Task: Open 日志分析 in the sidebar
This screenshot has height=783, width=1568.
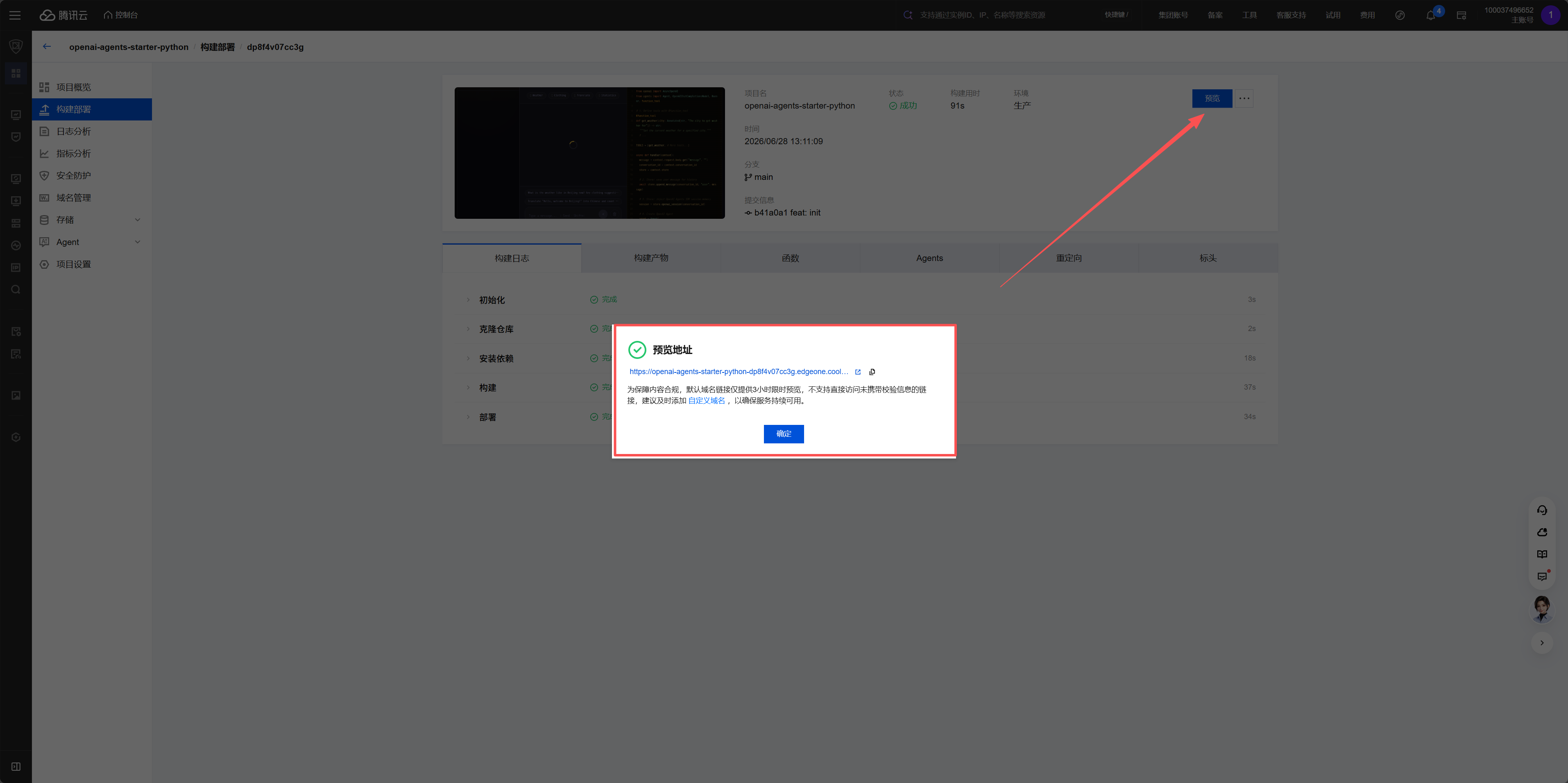Action: click(x=92, y=132)
